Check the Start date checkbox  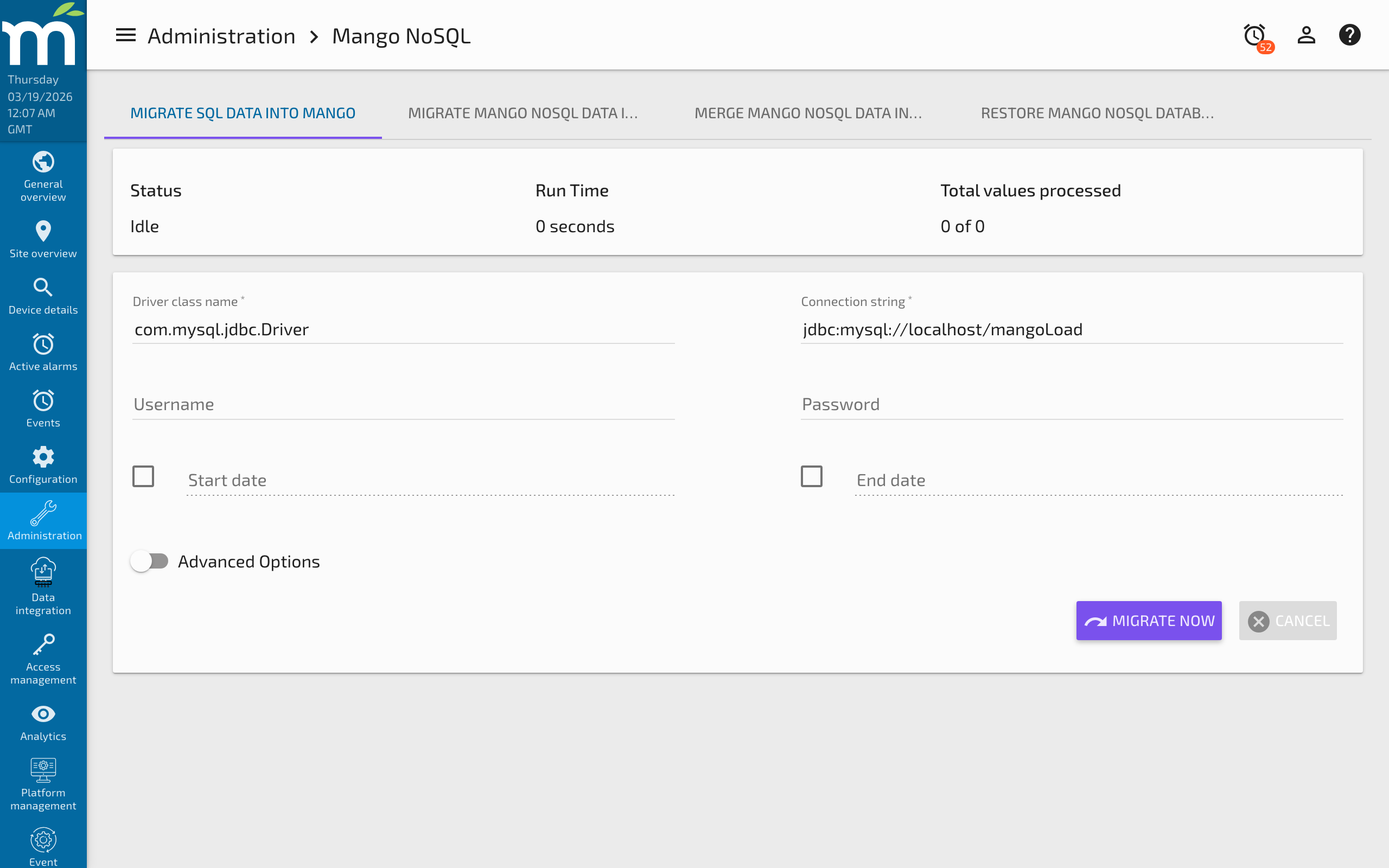click(143, 476)
